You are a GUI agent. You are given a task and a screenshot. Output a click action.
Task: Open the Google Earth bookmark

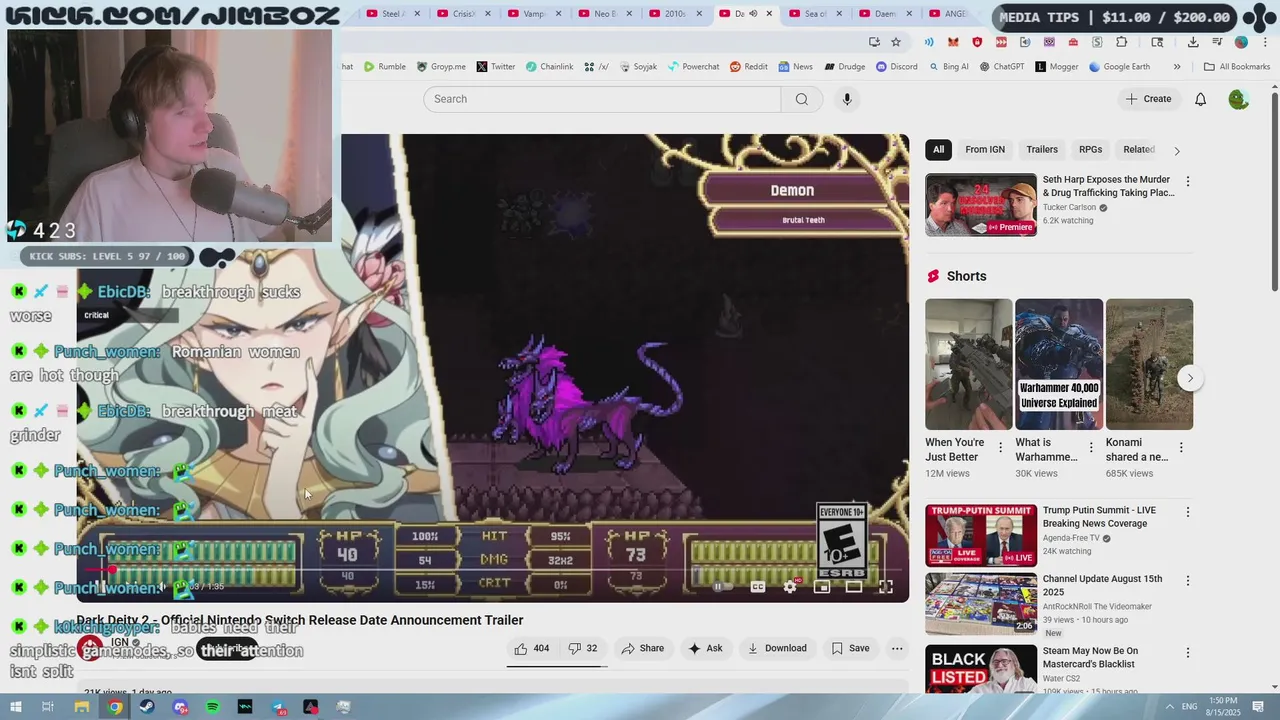click(x=1119, y=67)
